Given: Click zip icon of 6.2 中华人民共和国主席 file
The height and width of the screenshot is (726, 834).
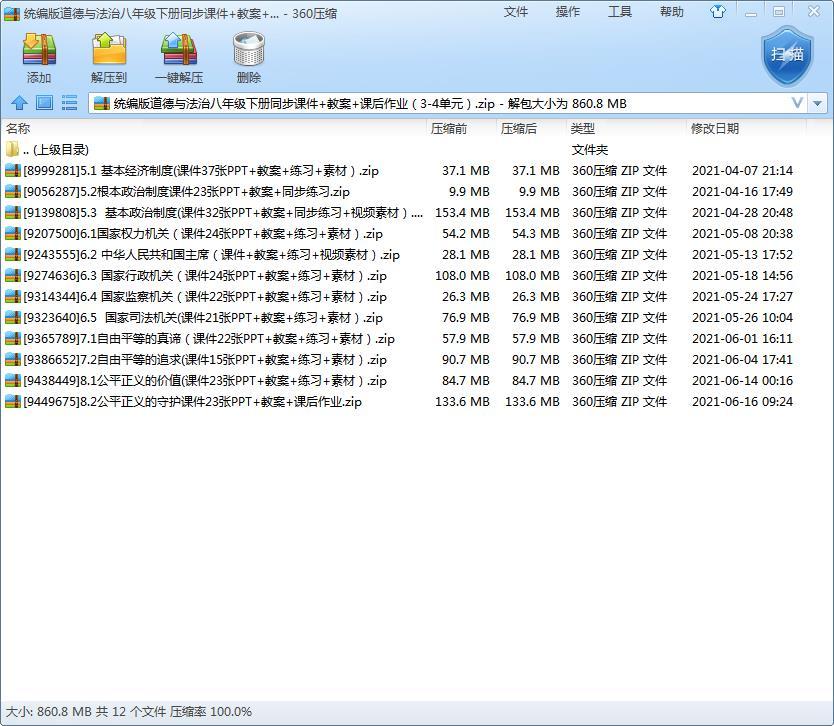Looking at the screenshot, I should (13, 255).
